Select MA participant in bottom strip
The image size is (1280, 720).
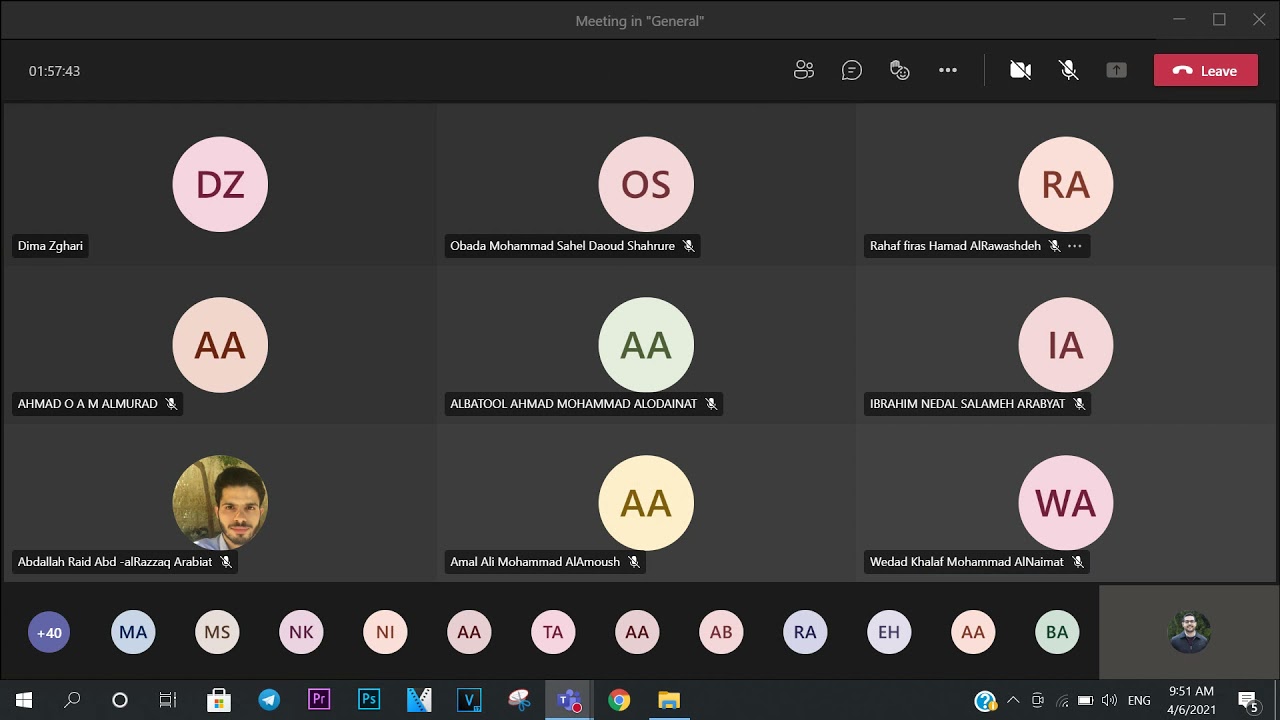[x=133, y=632]
